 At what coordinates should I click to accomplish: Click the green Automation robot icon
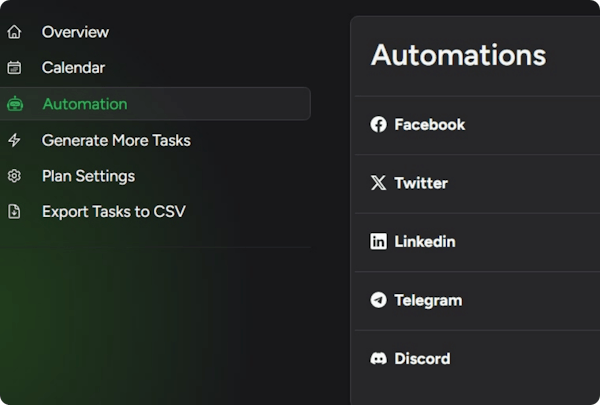tap(14, 104)
